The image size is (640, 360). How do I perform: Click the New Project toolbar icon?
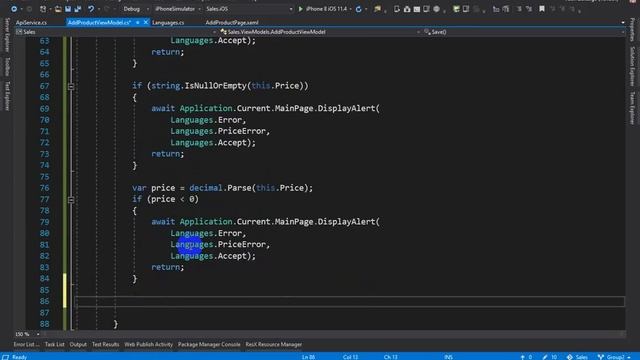43,9
